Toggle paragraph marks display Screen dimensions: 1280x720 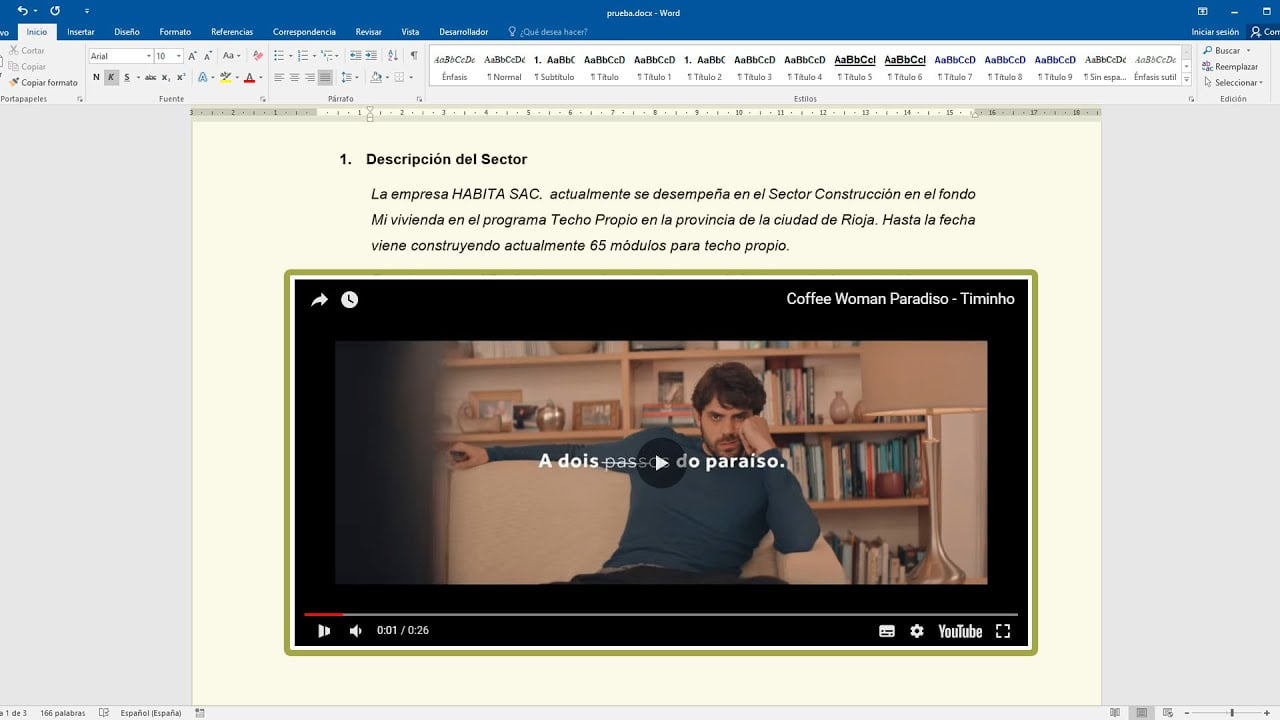click(x=414, y=56)
